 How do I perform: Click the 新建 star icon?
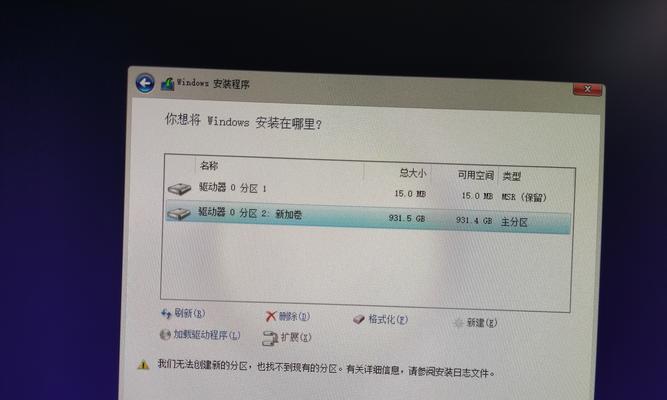(459, 323)
